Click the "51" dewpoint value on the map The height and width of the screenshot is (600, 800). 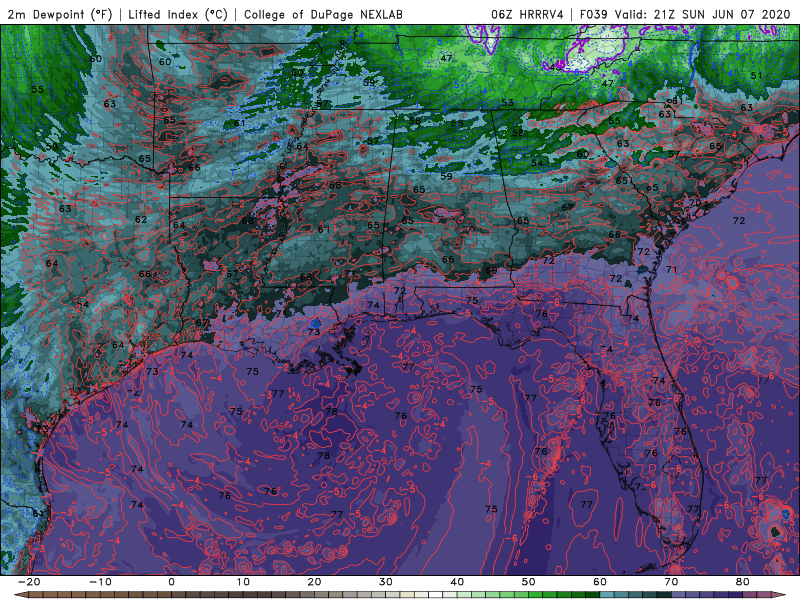[x=756, y=76]
